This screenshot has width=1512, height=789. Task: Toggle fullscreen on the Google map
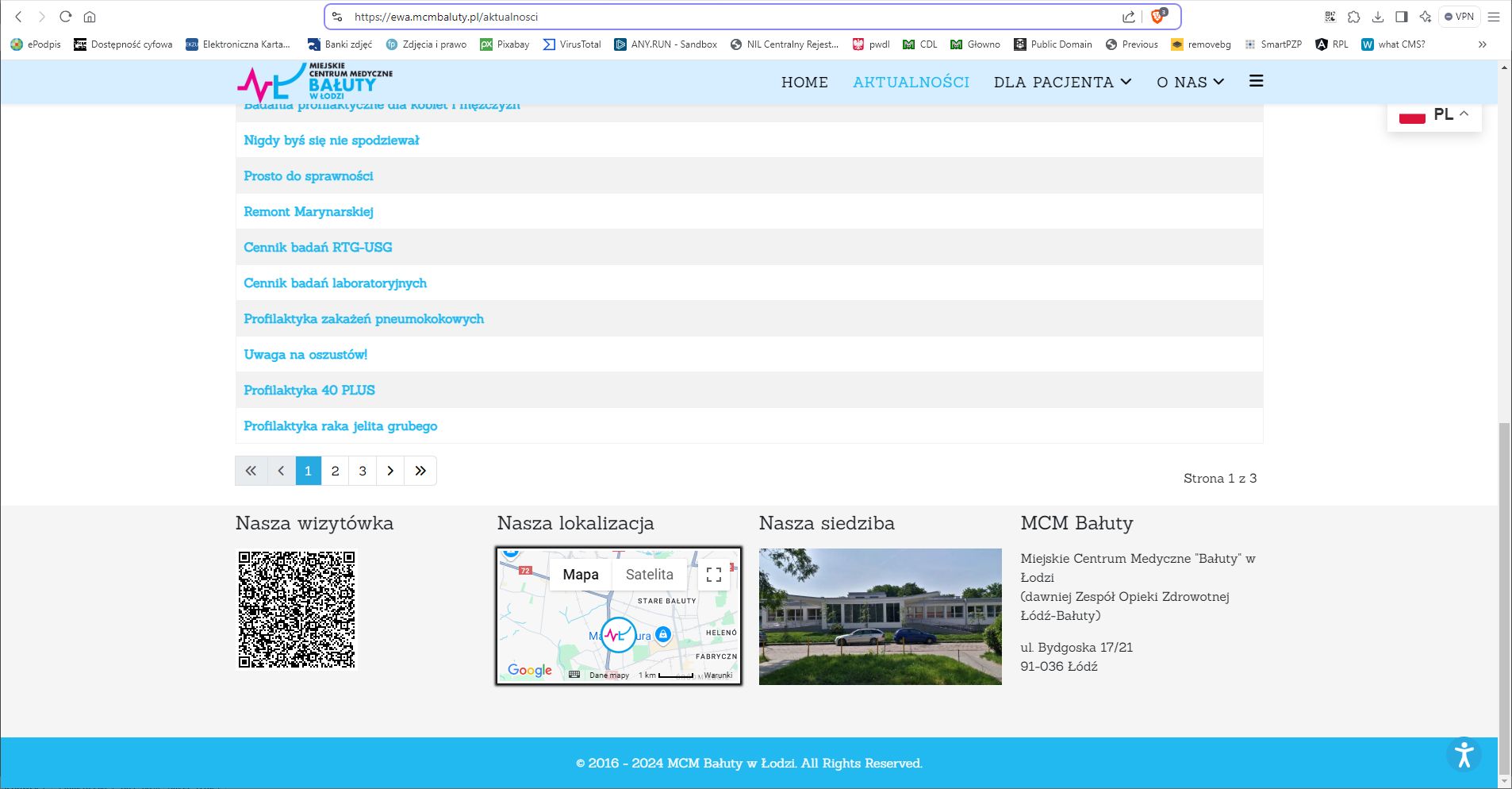pyautogui.click(x=714, y=575)
